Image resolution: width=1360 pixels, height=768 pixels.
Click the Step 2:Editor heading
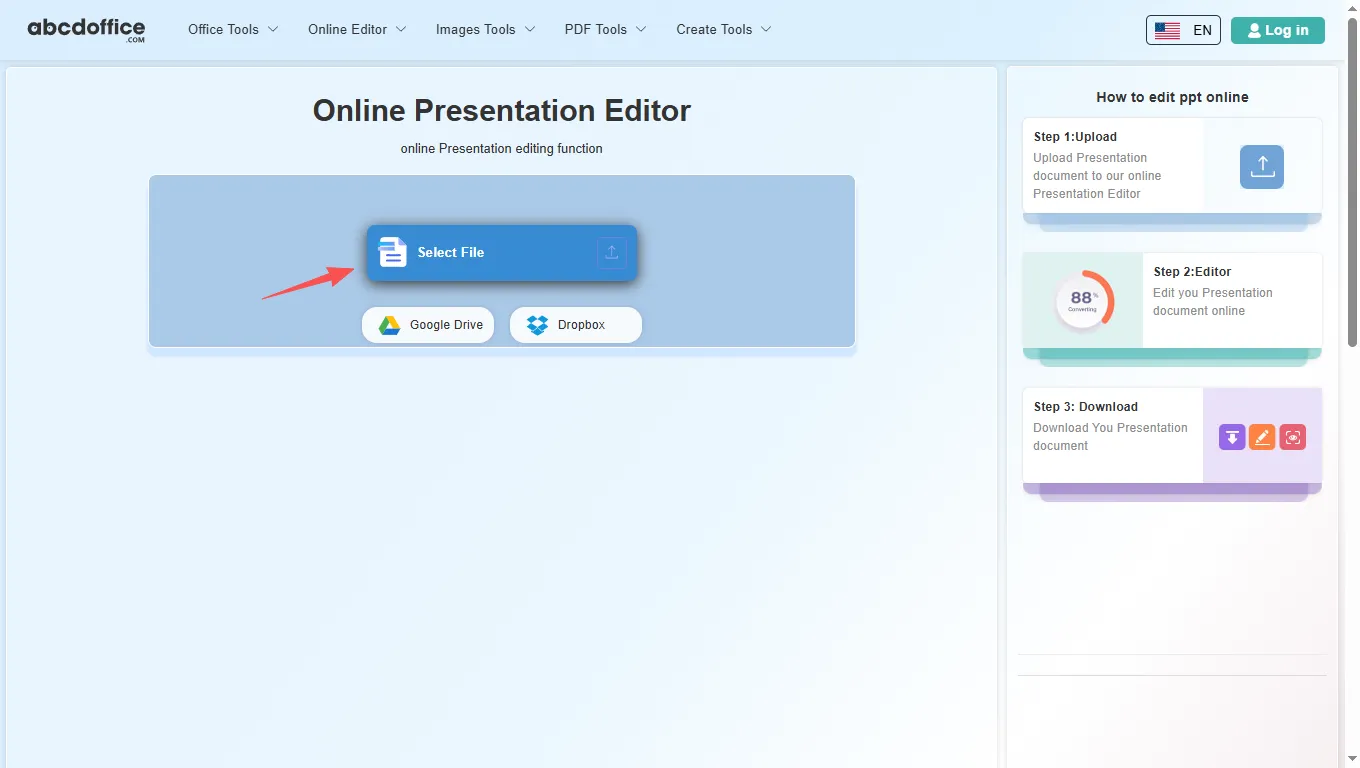pos(1192,272)
